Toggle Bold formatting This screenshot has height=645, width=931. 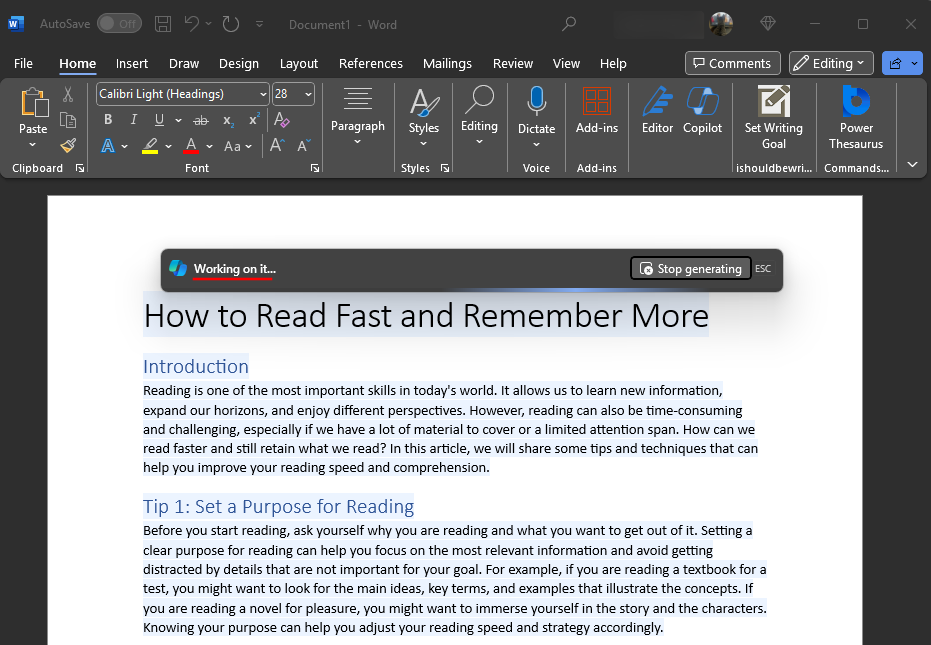(x=108, y=120)
